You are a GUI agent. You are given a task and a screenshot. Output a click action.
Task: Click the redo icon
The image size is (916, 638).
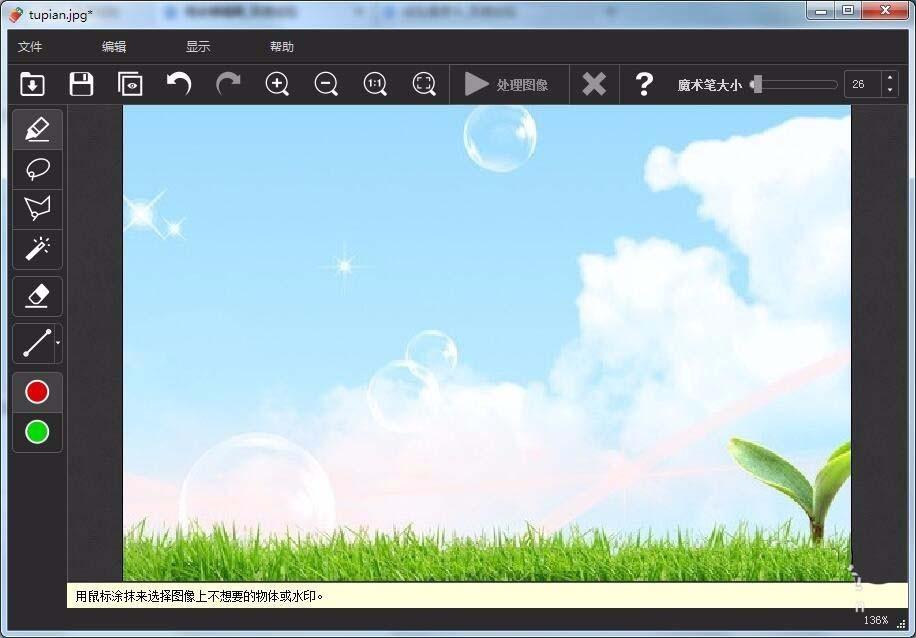pyautogui.click(x=228, y=84)
